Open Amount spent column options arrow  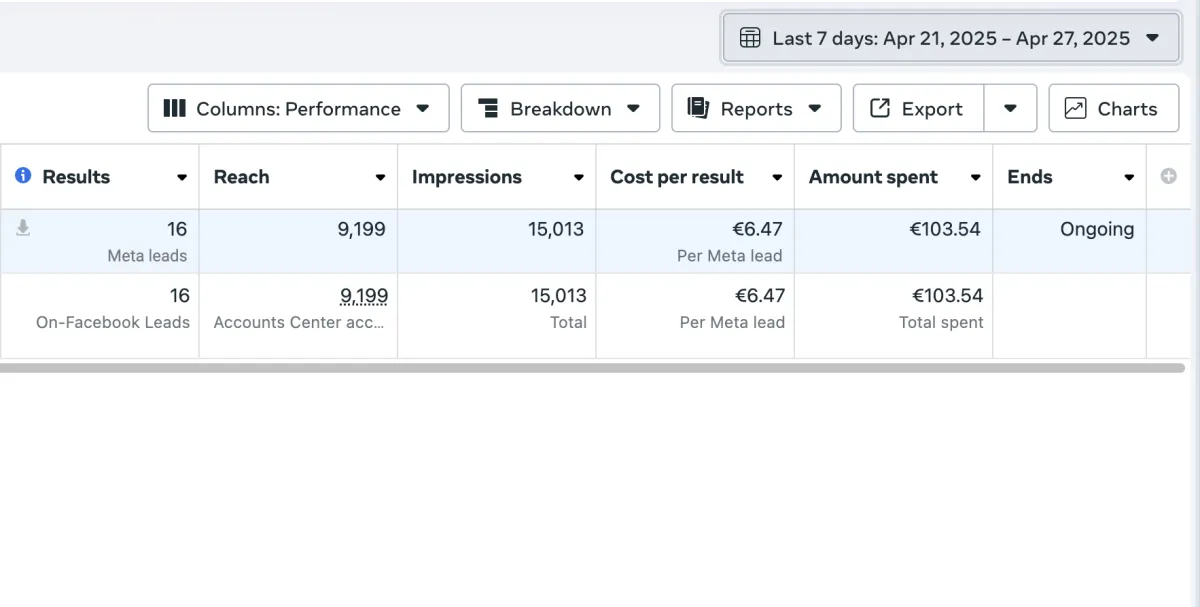pyautogui.click(x=975, y=178)
